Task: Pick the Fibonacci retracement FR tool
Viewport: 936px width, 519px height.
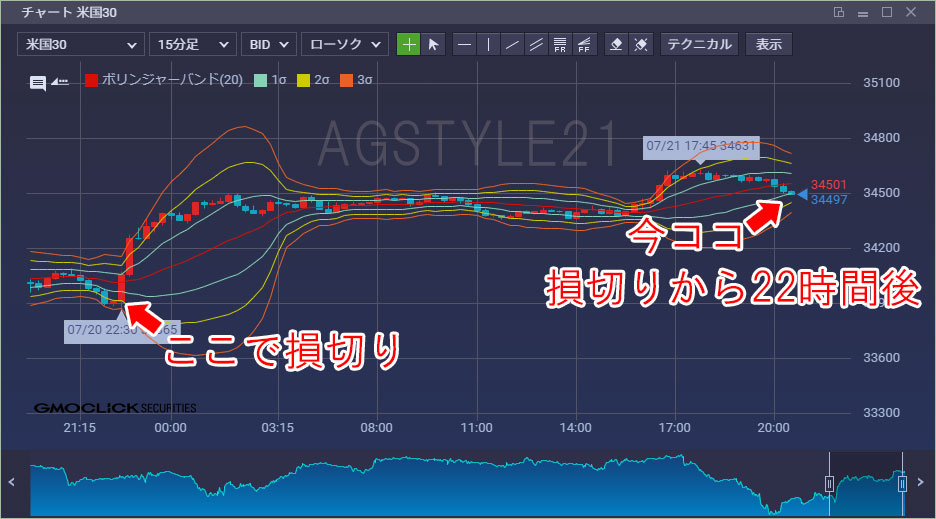Action: pyautogui.click(x=560, y=44)
